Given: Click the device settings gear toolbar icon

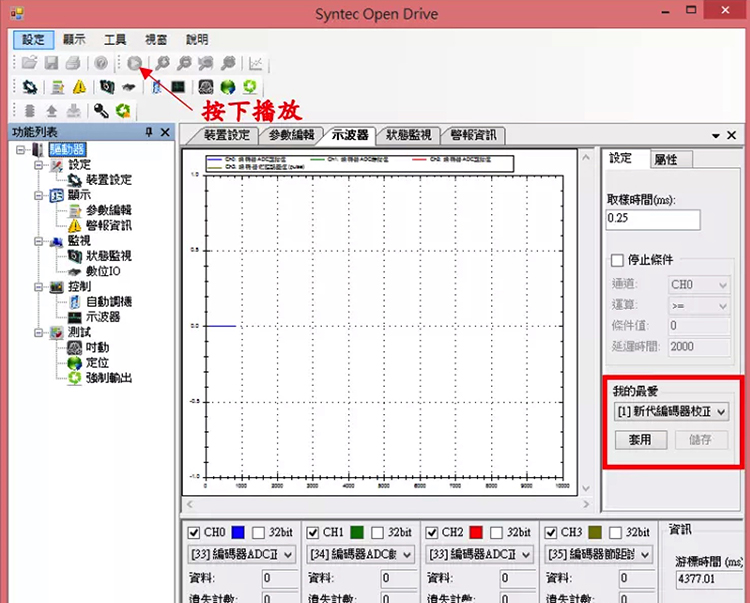Looking at the screenshot, I should [x=30, y=87].
